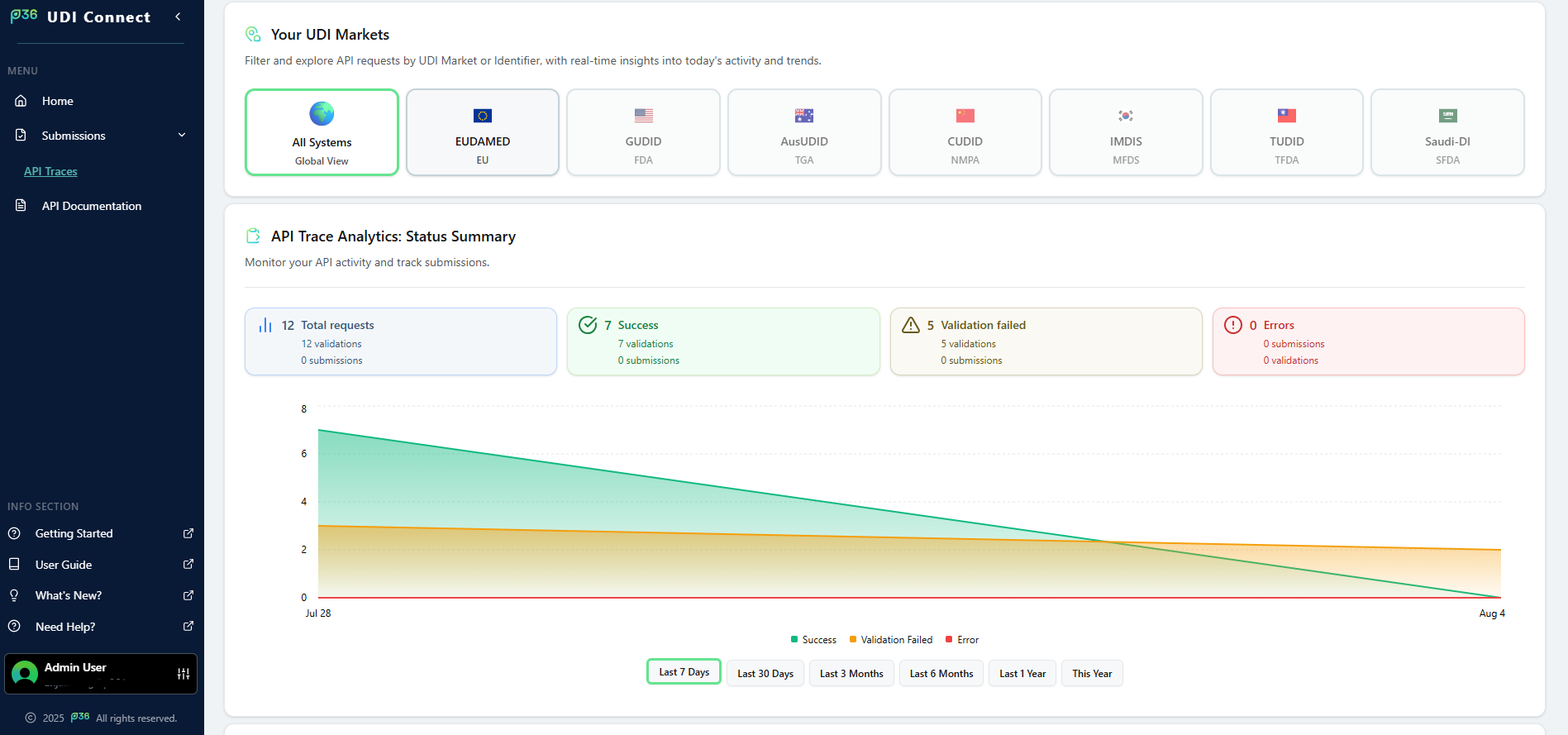Image resolution: width=1568 pixels, height=735 pixels.
Task: Select the GUDID FDA market card
Action: click(643, 132)
